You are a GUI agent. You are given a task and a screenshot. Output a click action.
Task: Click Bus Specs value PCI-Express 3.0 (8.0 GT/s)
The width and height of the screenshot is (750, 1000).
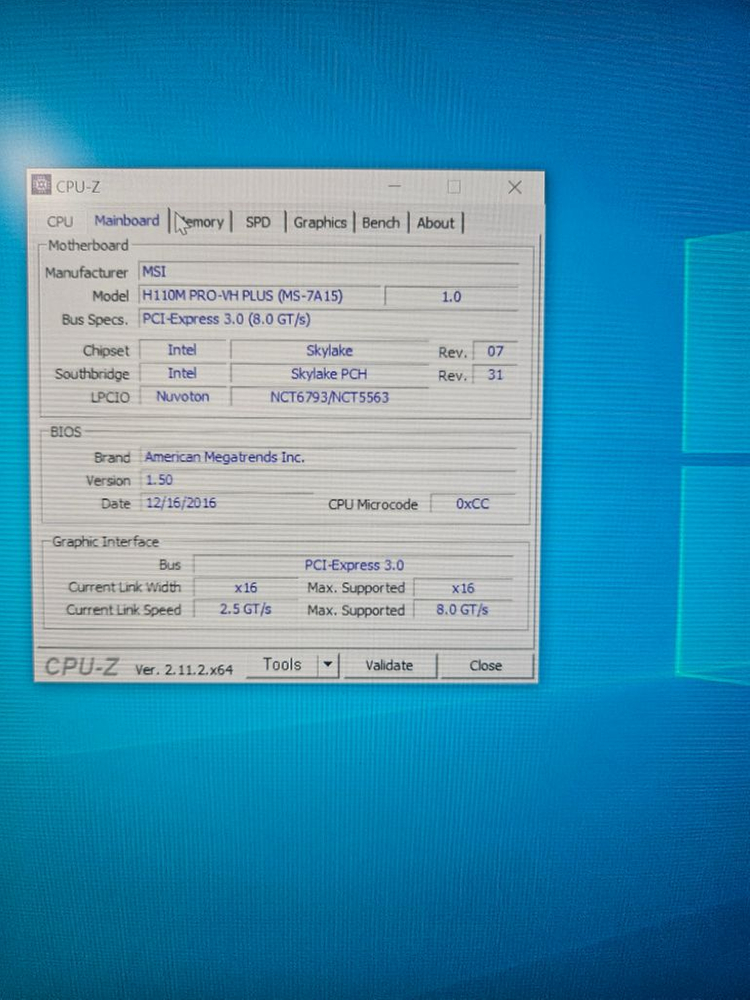[328, 319]
